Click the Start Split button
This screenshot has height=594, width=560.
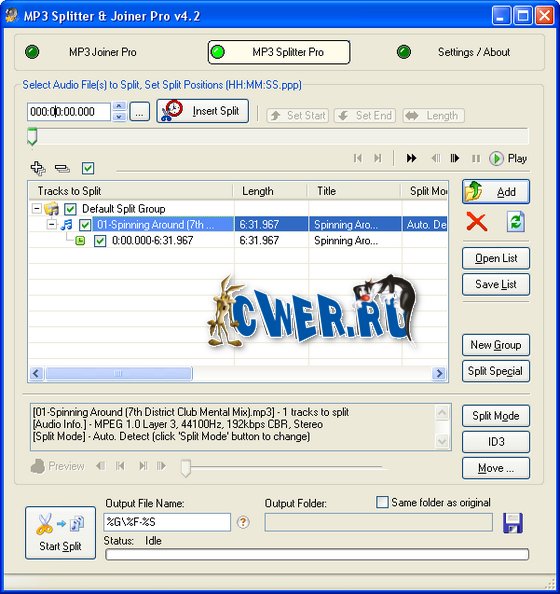point(60,533)
